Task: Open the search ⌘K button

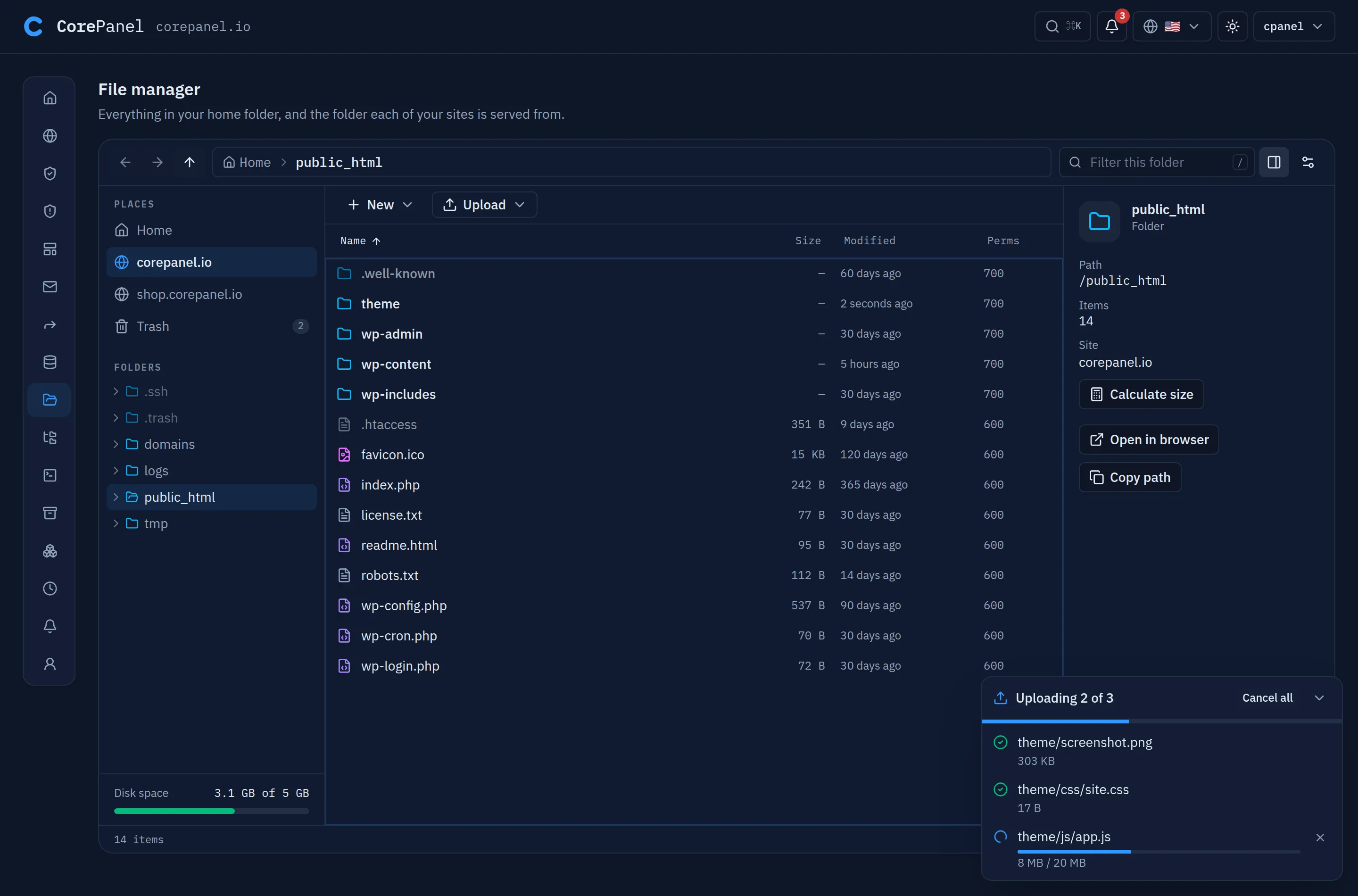Action: [1063, 26]
